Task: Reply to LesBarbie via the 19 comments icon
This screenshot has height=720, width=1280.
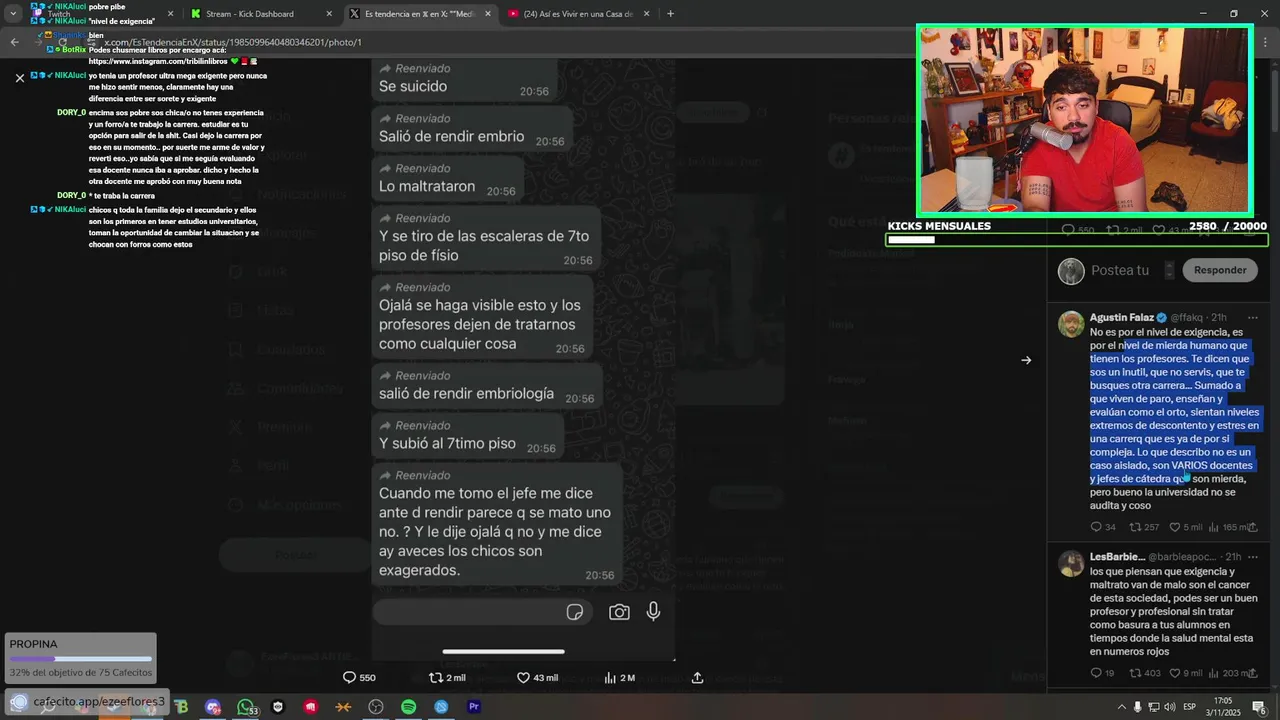Action: pos(1103,673)
